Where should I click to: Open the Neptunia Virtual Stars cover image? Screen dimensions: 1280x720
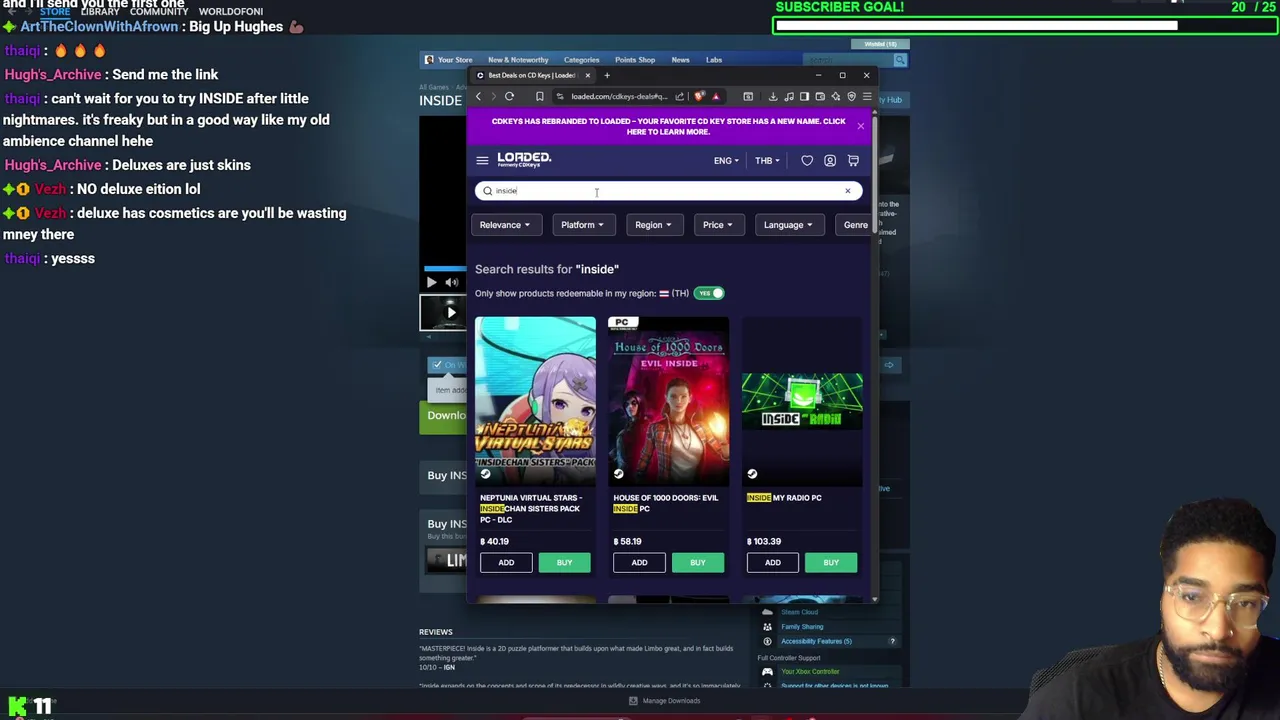[535, 401]
